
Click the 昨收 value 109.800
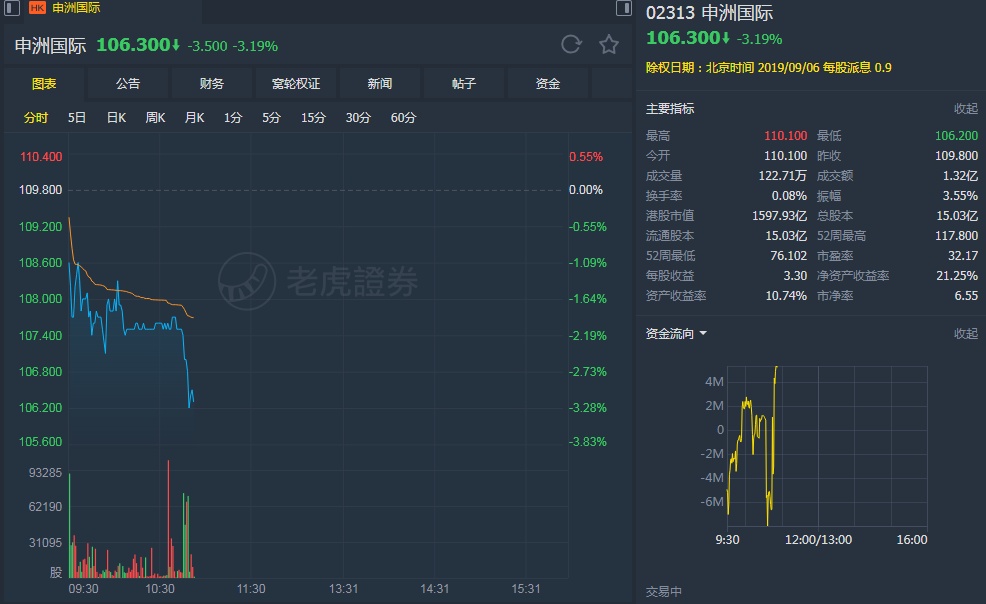[x=956, y=156]
